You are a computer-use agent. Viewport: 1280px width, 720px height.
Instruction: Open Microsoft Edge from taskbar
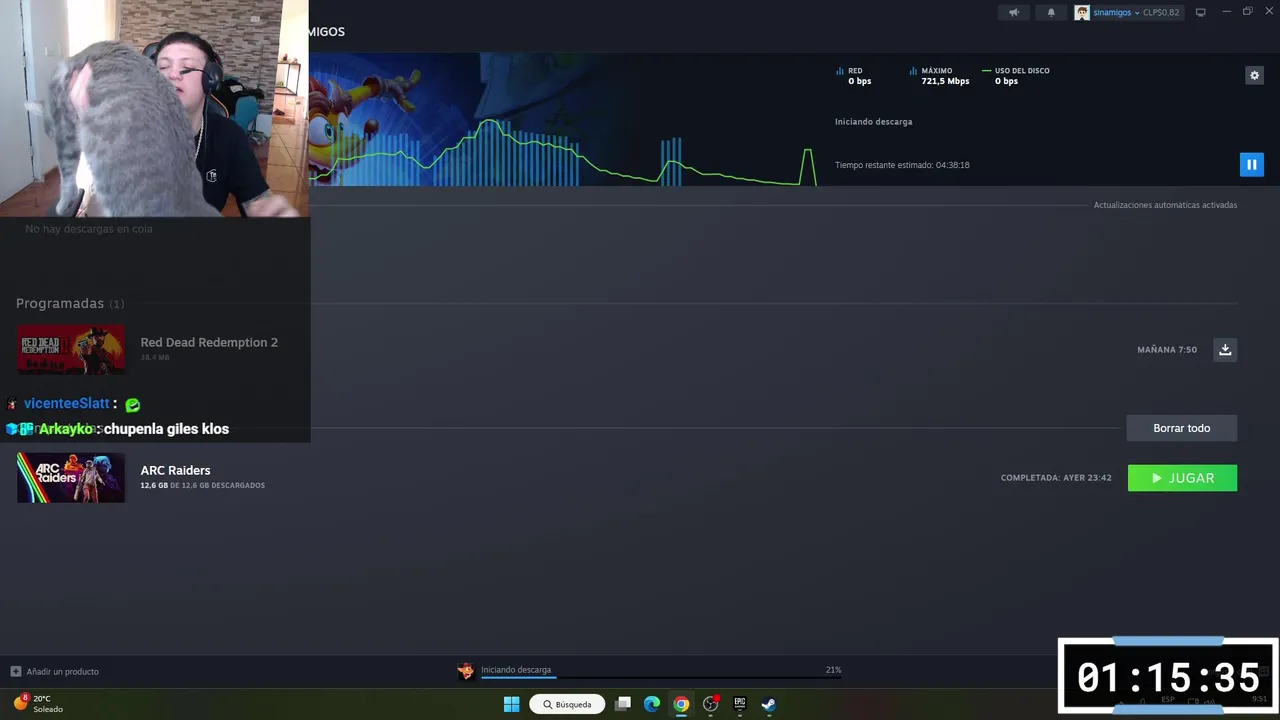(x=652, y=704)
